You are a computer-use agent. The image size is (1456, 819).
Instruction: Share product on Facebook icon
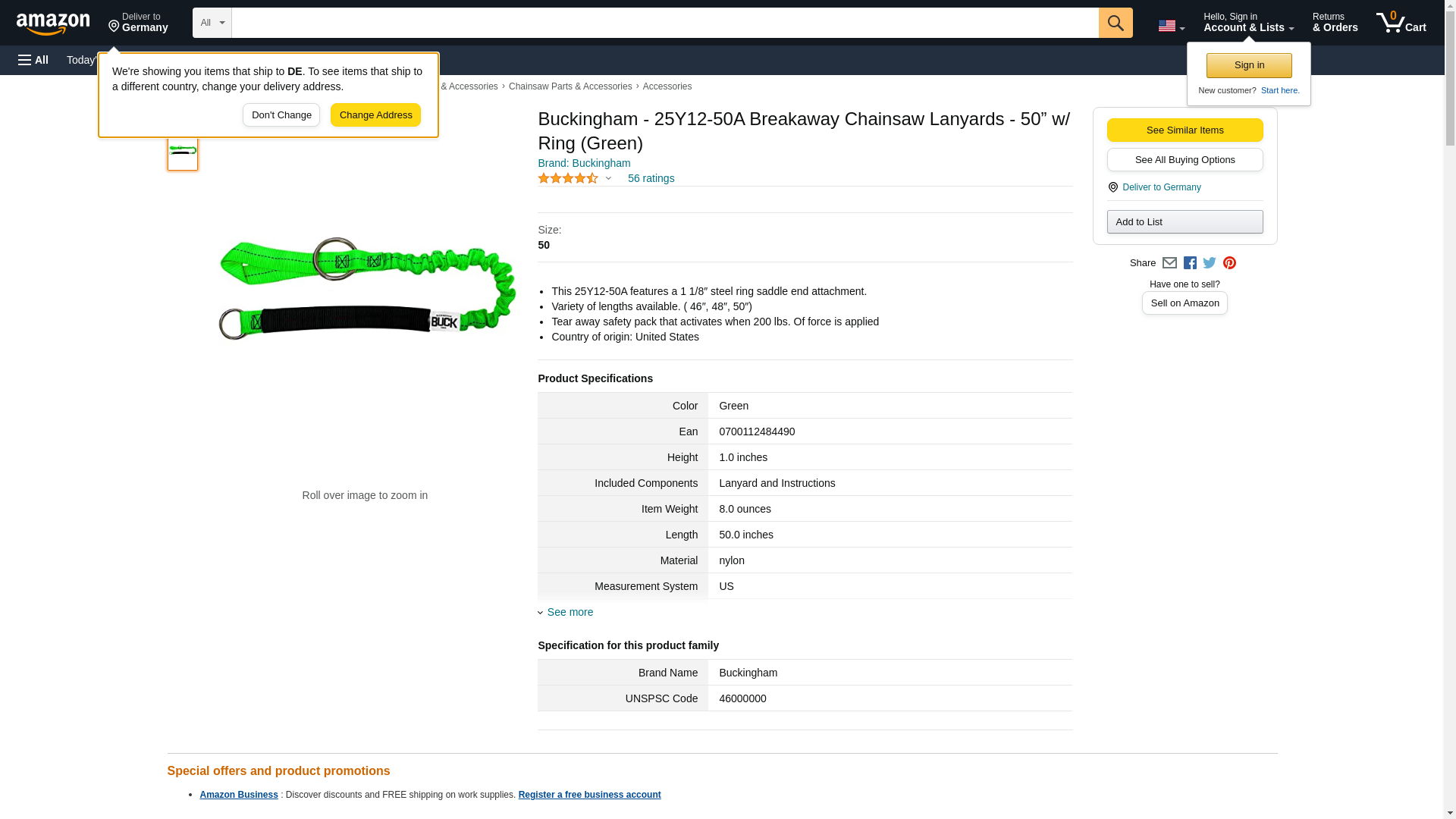tap(1190, 263)
